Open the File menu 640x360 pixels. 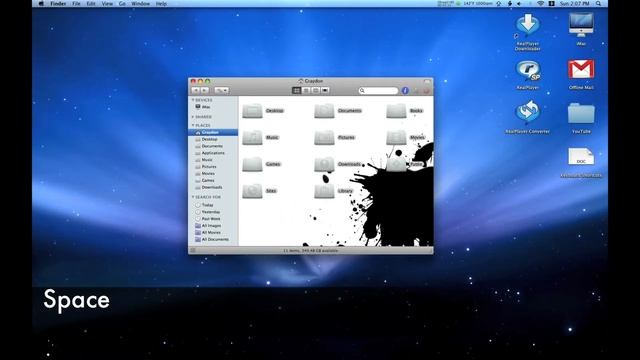pyautogui.click(x=76, y=4)
